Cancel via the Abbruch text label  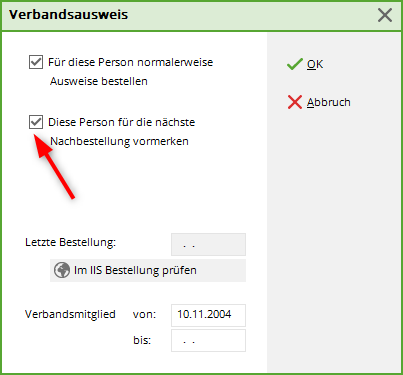[x=329, y=102]
